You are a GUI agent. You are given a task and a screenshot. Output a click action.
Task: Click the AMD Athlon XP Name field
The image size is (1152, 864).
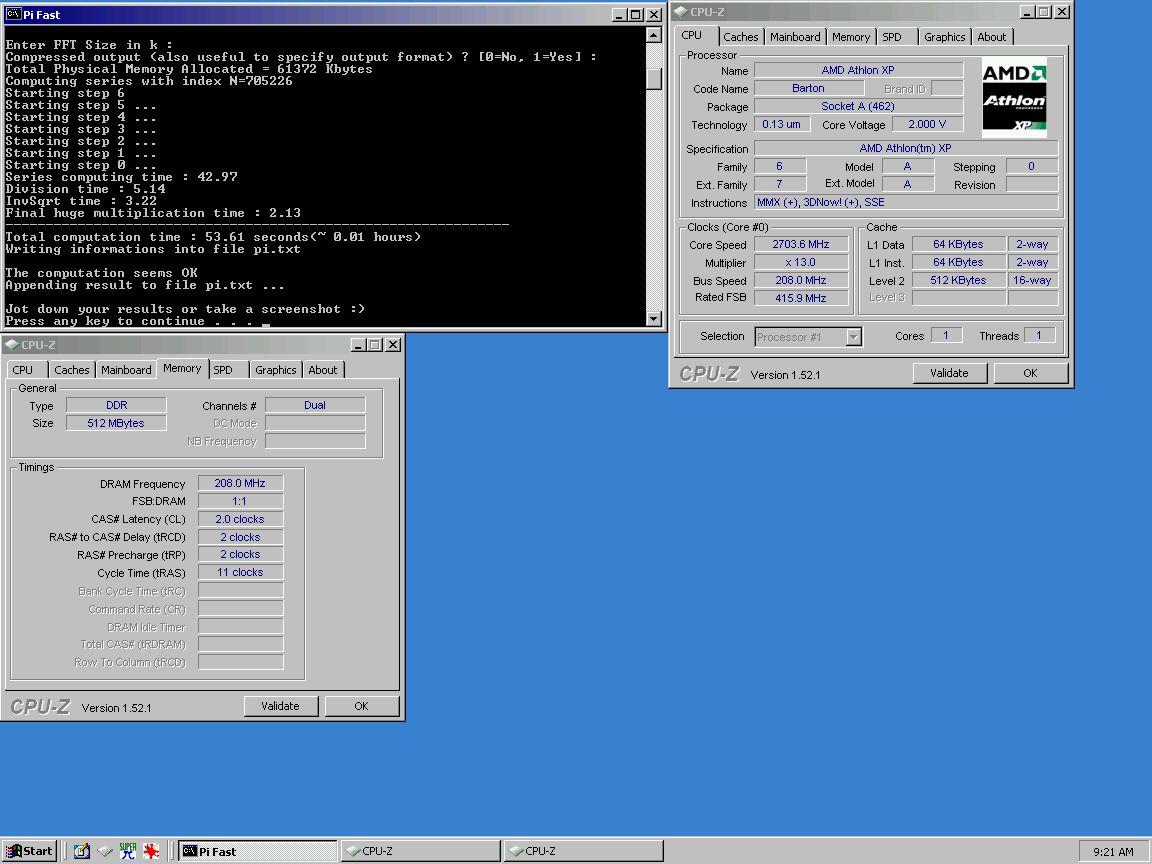(x=858, y=70)
